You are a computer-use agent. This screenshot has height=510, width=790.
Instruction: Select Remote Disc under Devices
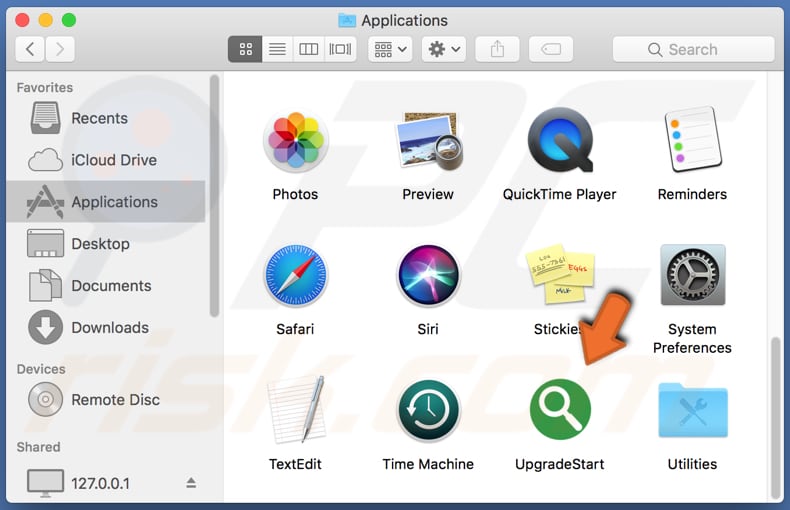[x=106, y=400]
